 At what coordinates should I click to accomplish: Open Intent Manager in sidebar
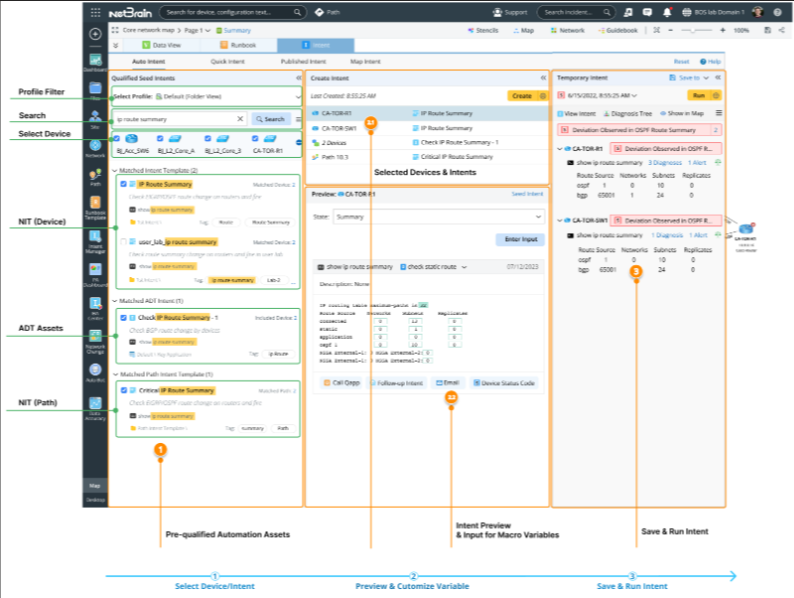[x=95, y=242]
